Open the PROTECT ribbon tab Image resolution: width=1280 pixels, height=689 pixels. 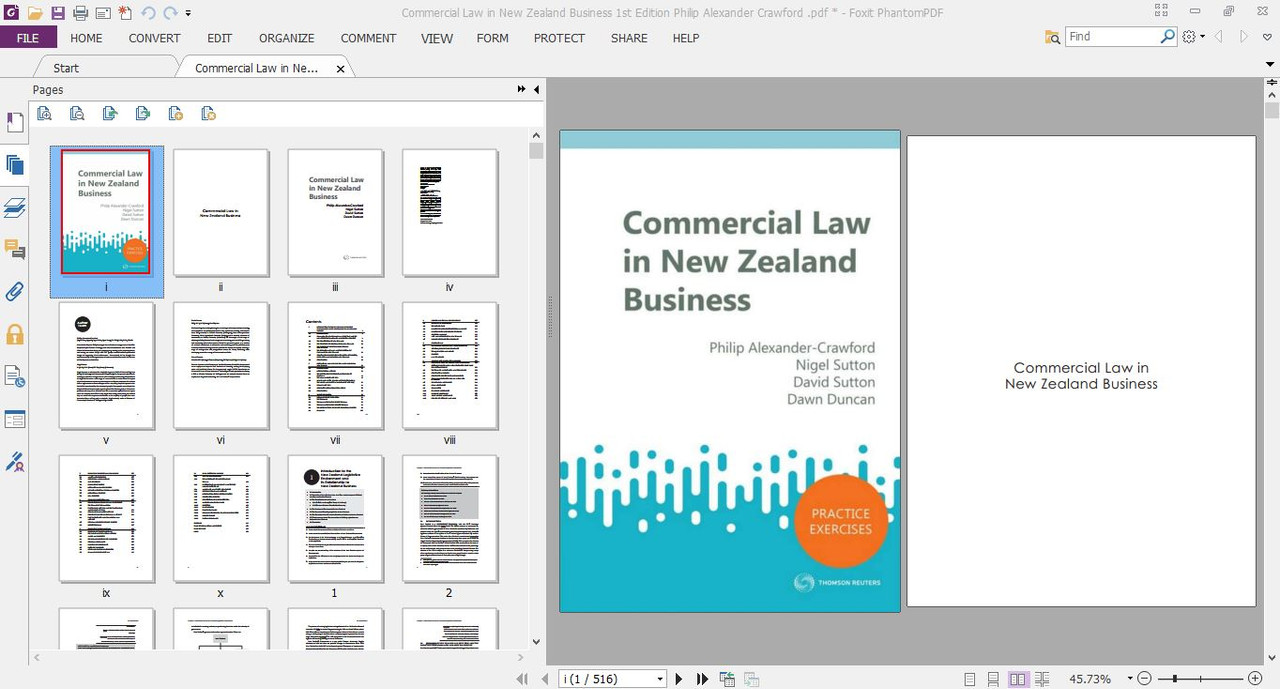[x=559, y=38]
